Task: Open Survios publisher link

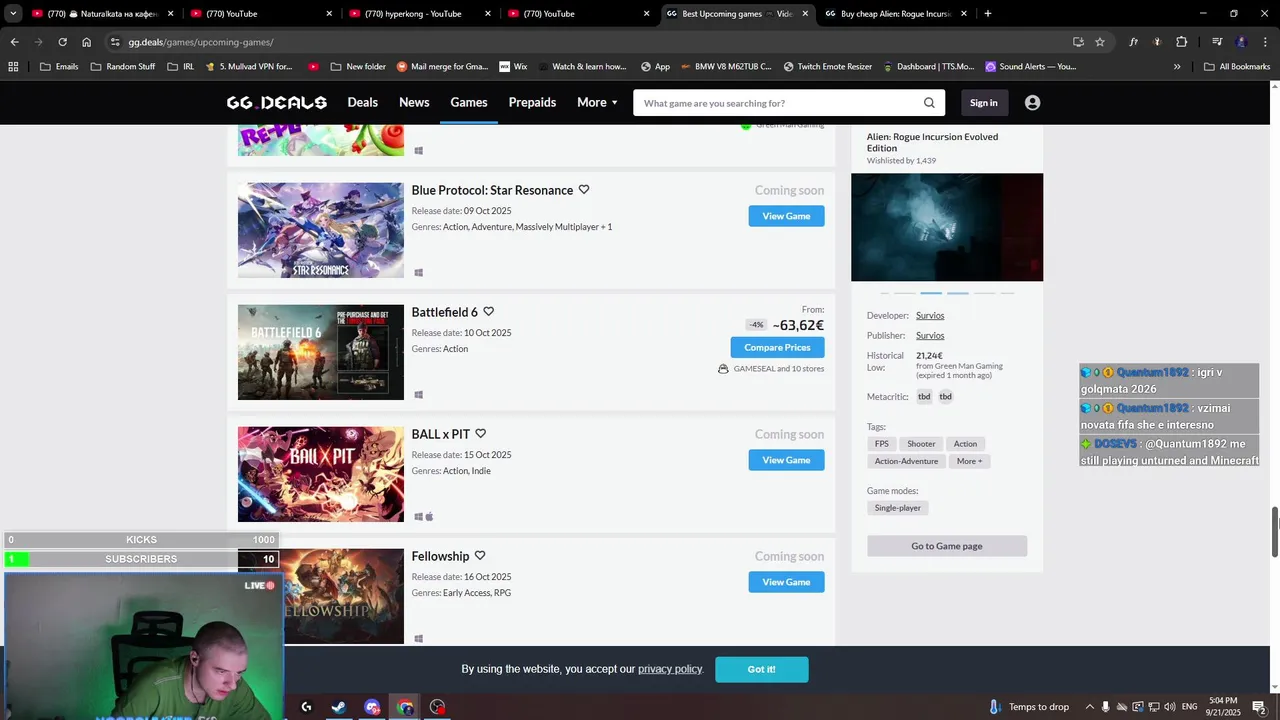Action: coord(930,336)
